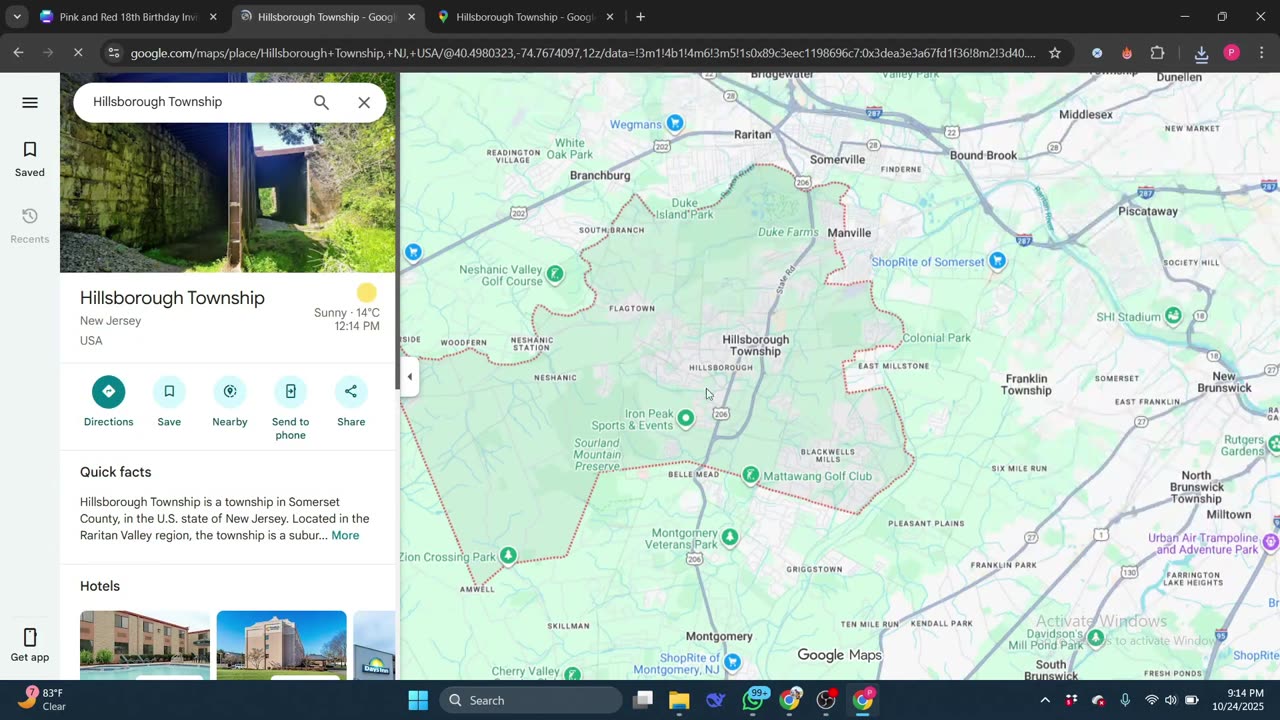
Task: Show hidden system tray icons
Action: tap(1045, 700)
